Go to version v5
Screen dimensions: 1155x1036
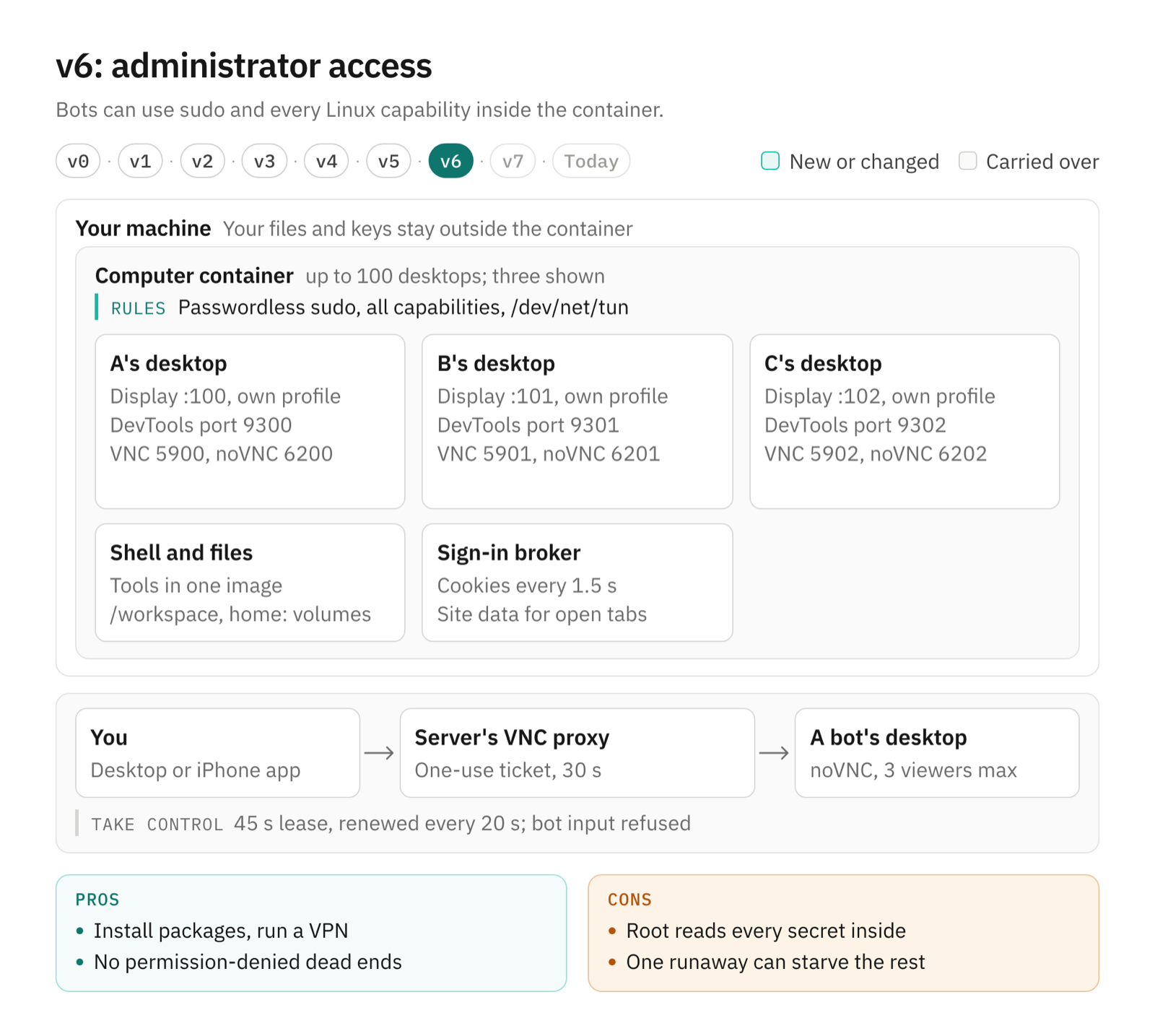pos(388,161)
